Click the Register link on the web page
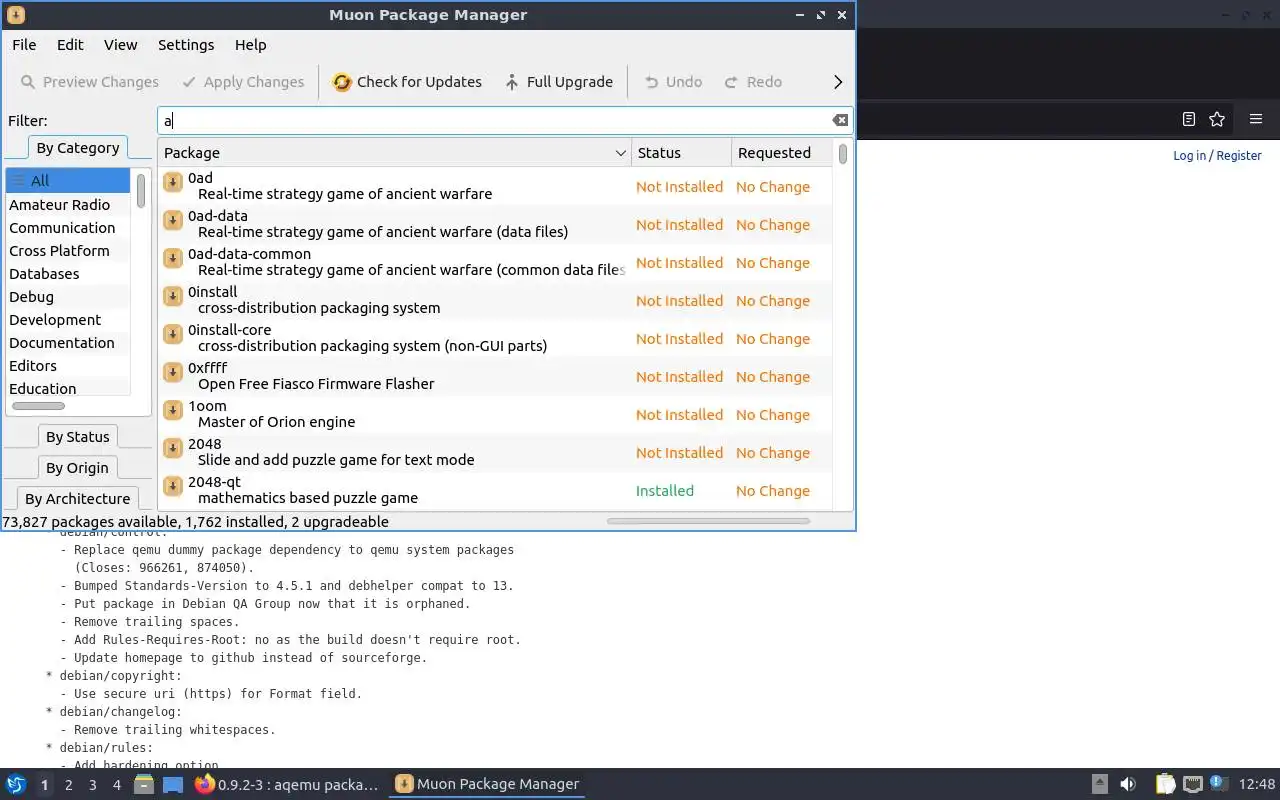The image size is (1280, 800). (x=1239, y=156)
